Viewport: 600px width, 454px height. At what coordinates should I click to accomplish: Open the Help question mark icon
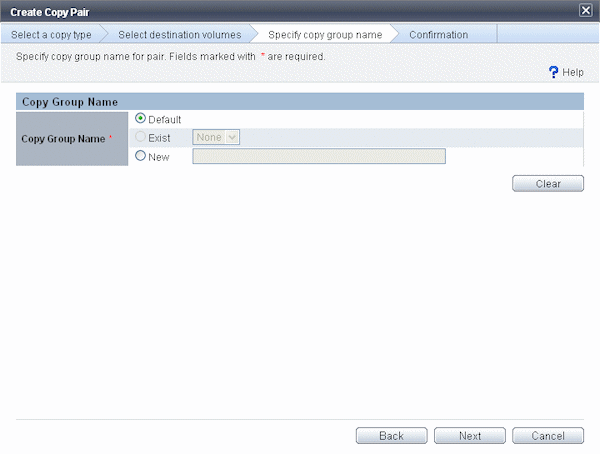tap(553, 72)
